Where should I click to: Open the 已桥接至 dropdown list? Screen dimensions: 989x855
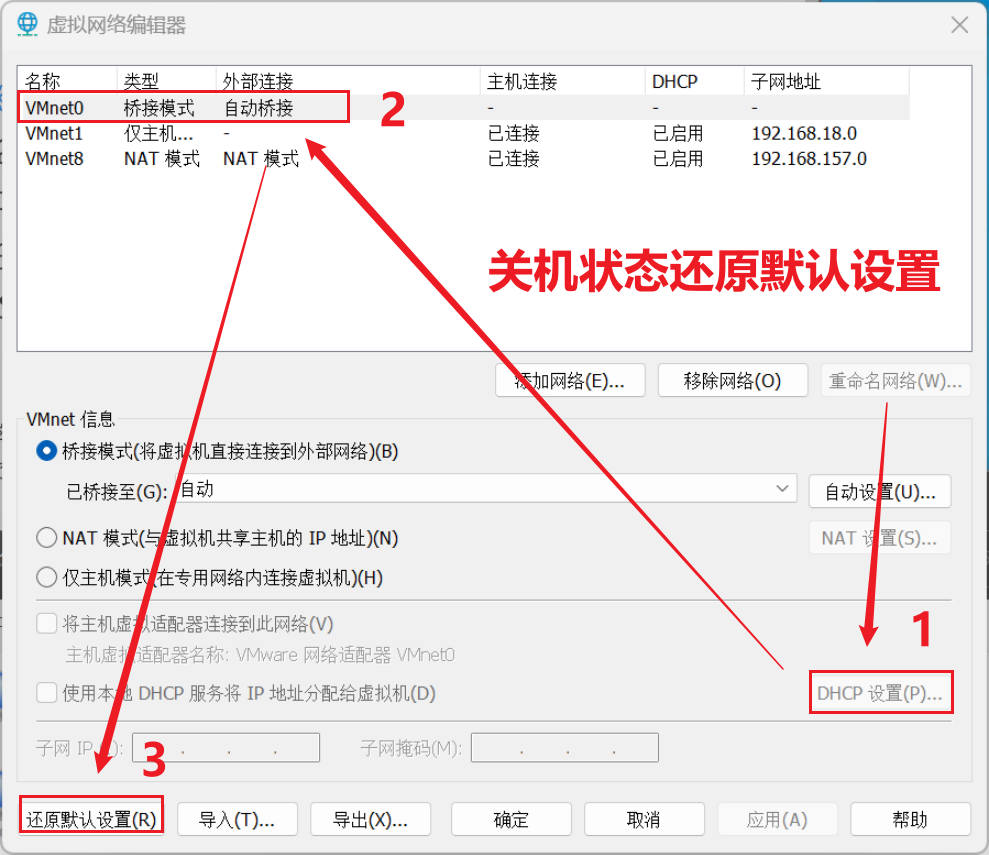(486, 489)
